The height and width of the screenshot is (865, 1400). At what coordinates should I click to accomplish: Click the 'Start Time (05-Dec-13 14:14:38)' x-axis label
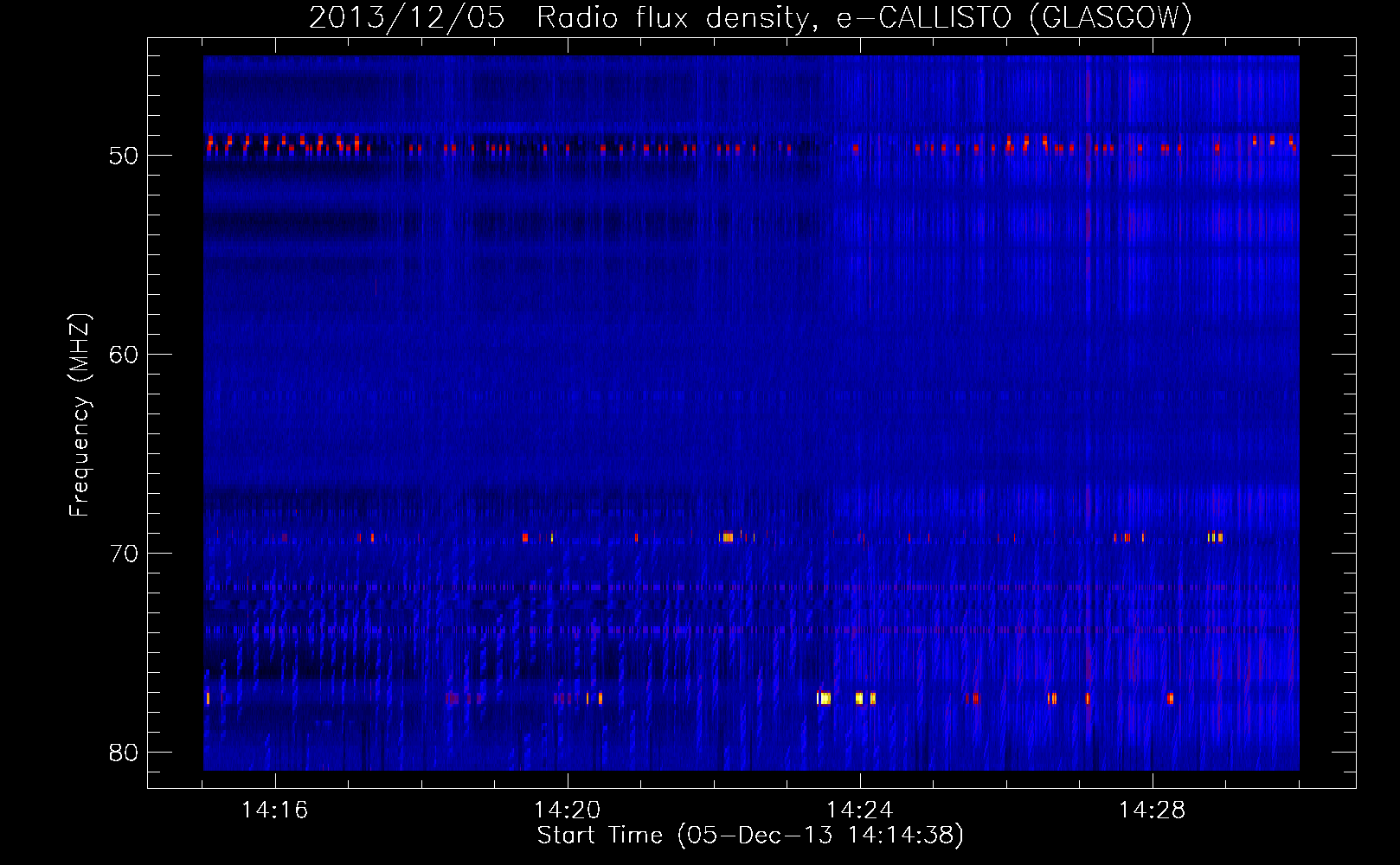coord(750,836)
